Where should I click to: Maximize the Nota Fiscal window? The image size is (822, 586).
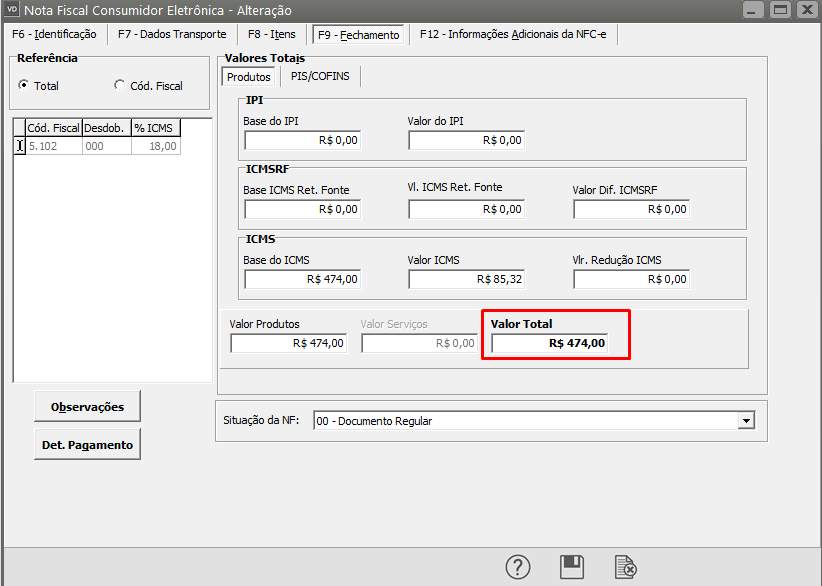coord(779,10)
